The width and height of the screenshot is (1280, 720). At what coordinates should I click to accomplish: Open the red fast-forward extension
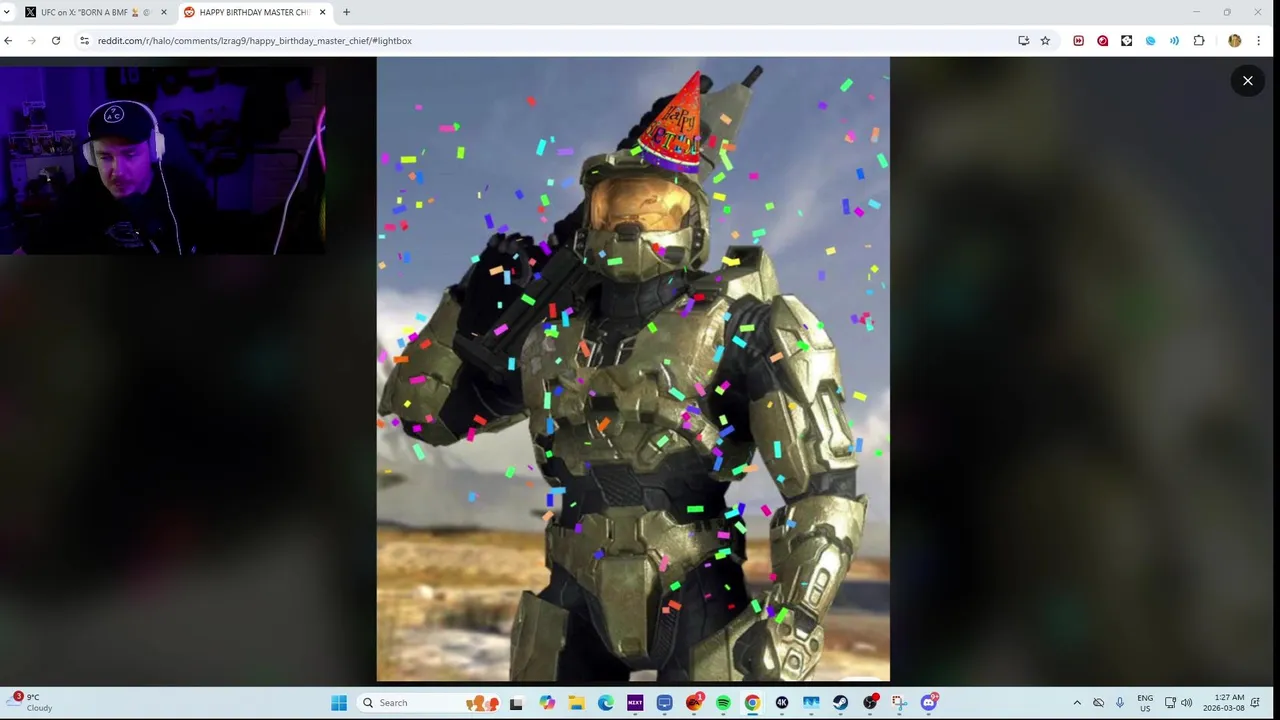click(x=1078, y=41)
